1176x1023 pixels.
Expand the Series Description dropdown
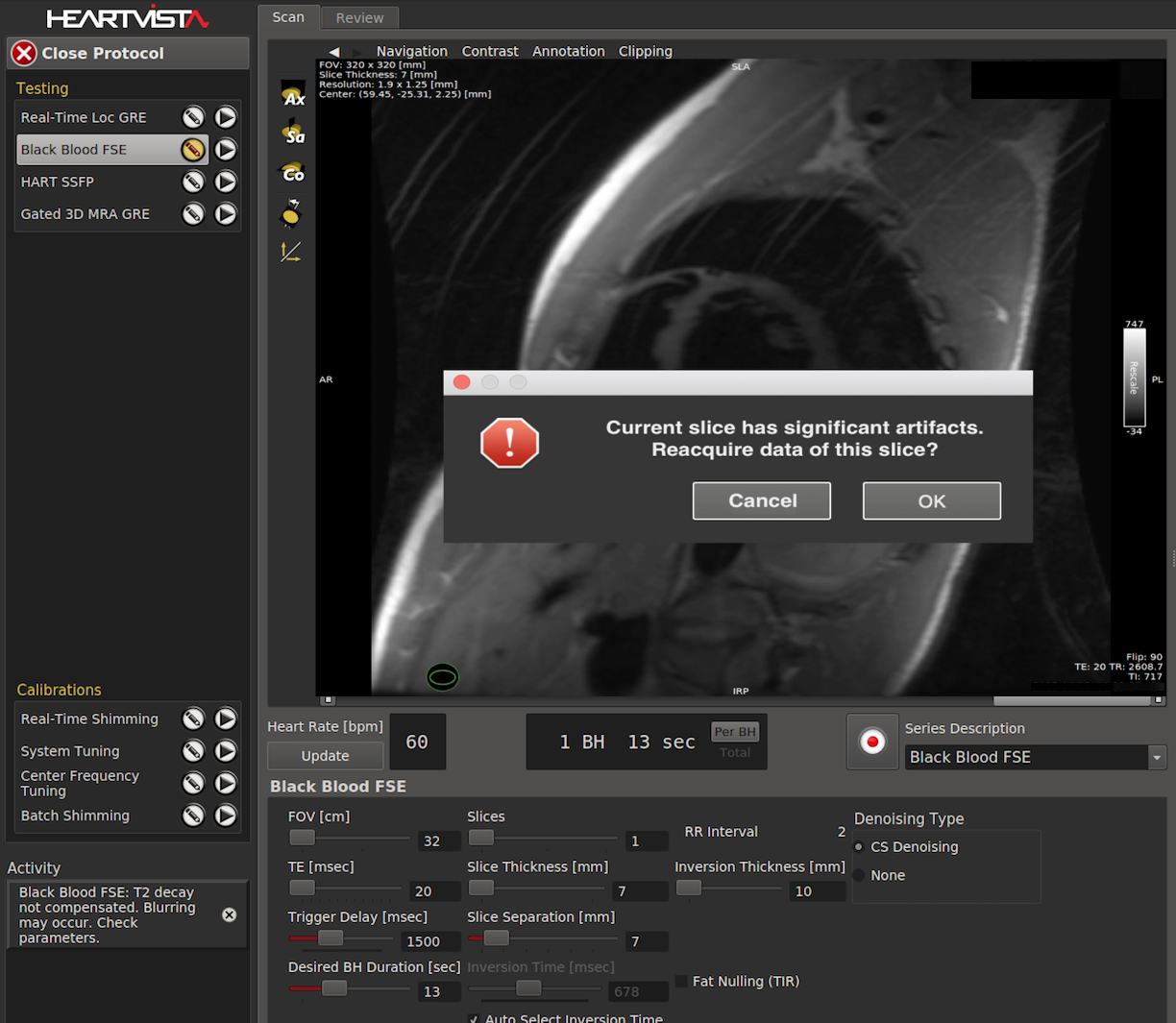[1157, 757]
